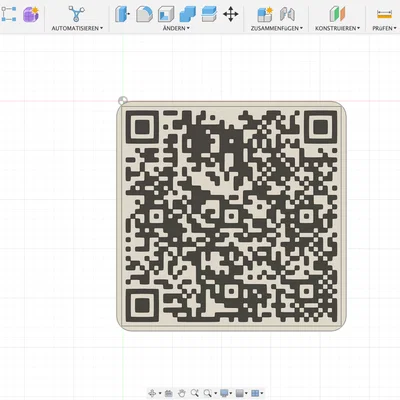Click the purple Create Form icon
Screen dimensions: 400x400
click(31, 14)
